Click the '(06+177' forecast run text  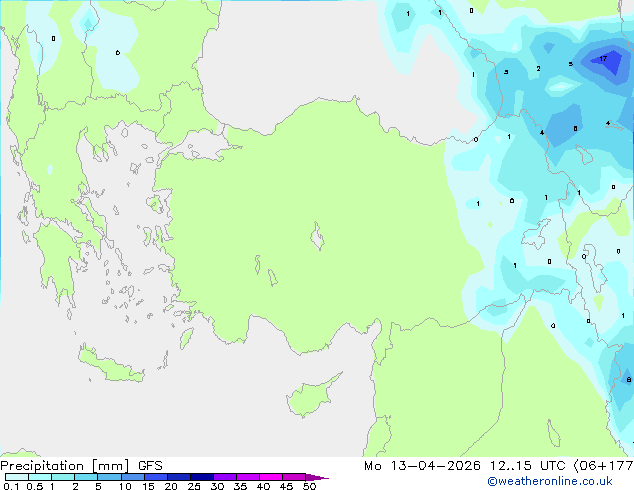pyautogui.click(x=604, y=466)
